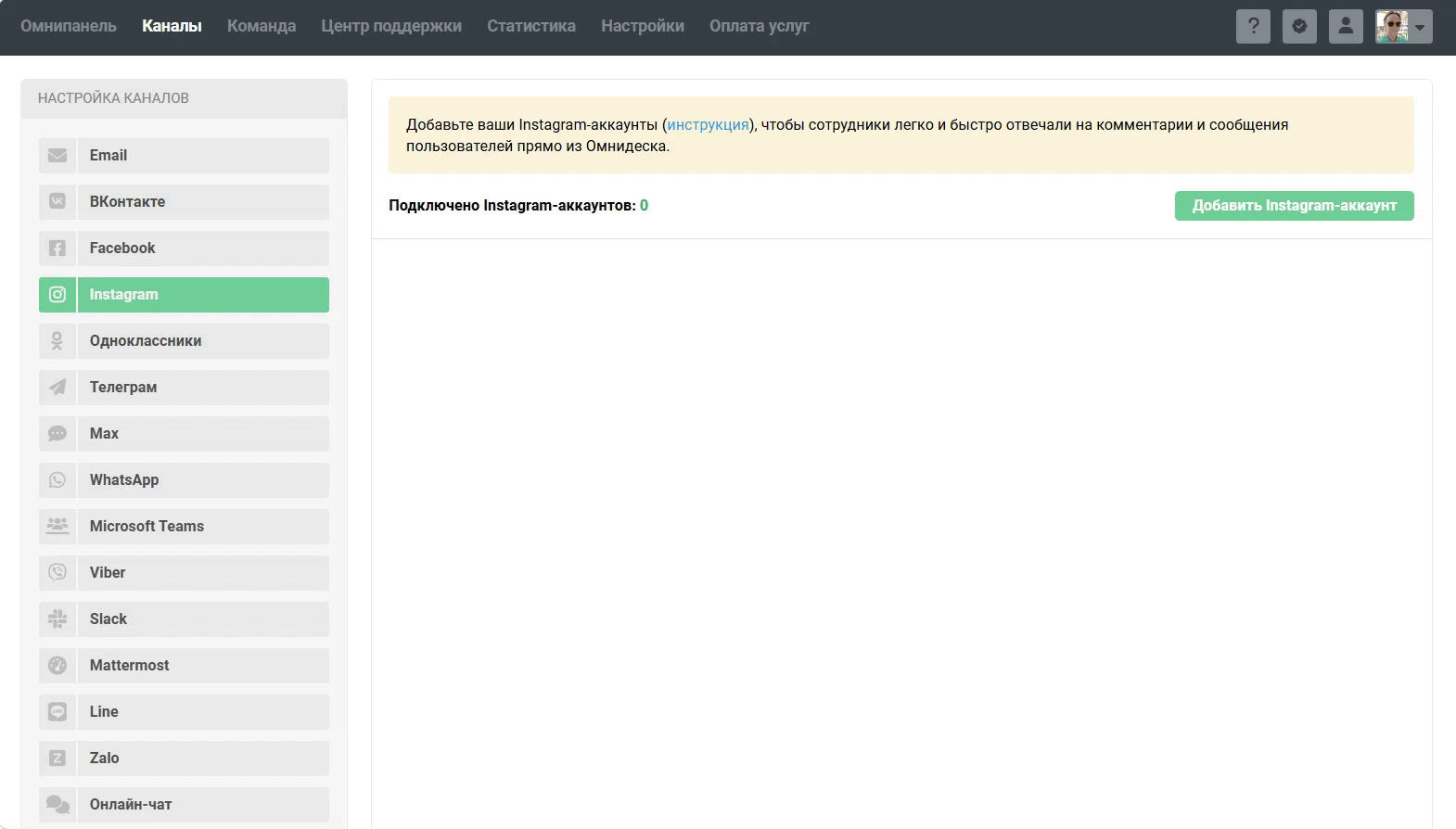Click the text Подключено Instagram-аккаунтов: 0
Screen dimensions: 1456x829
click(x=518, y=206)
